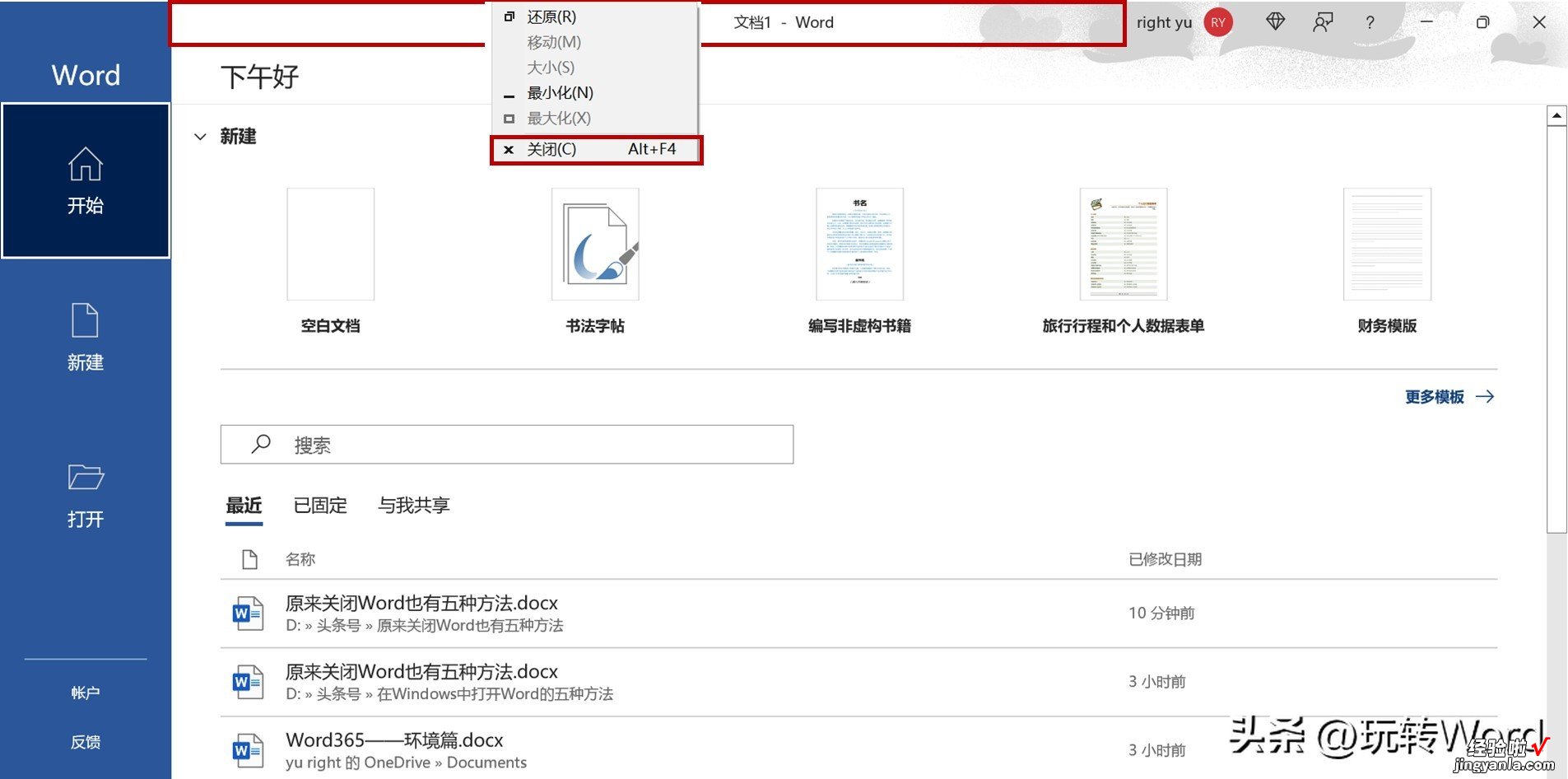Image resolution: width=1568 pixels, height=779 pixels.
Task: Sort by 名称 column header
Action: [x=300, y=559]
